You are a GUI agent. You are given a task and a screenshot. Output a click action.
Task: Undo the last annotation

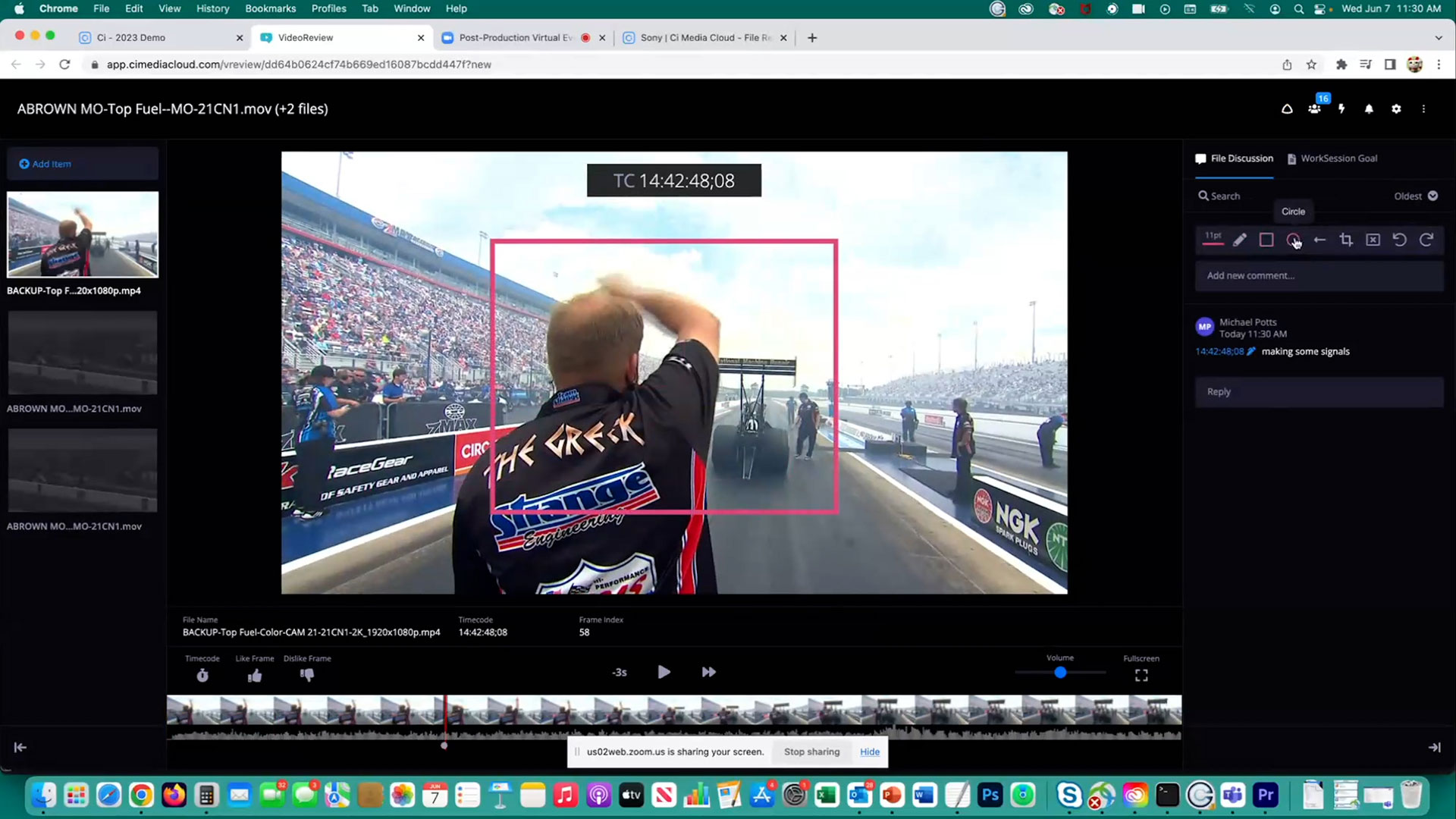pyautogui.click(x=1399, y=240)
